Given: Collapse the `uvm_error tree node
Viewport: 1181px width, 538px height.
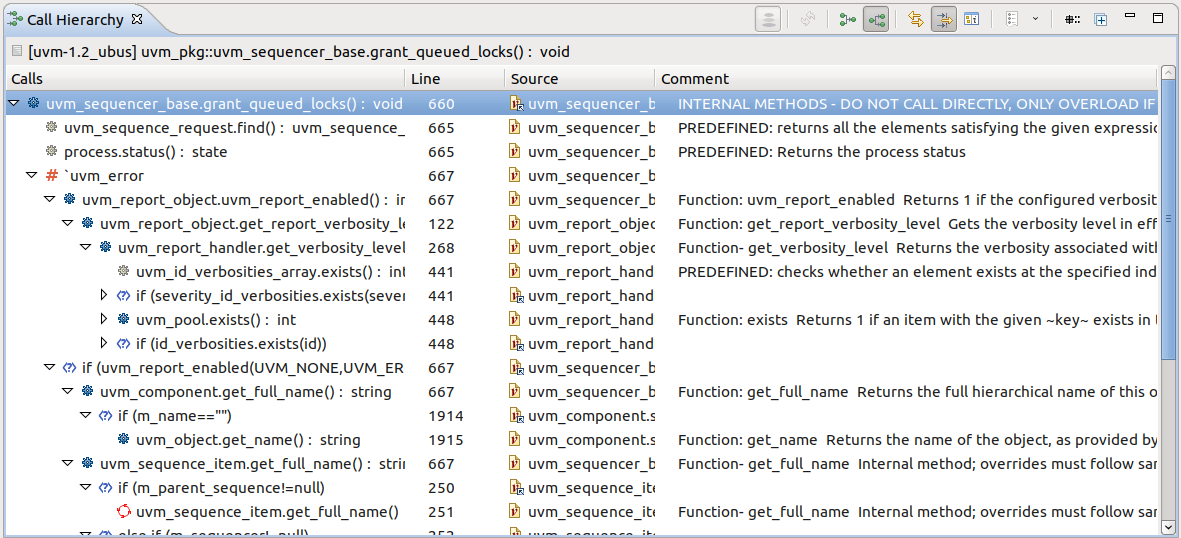Looking at the screenshot, I should coord(31,176).
